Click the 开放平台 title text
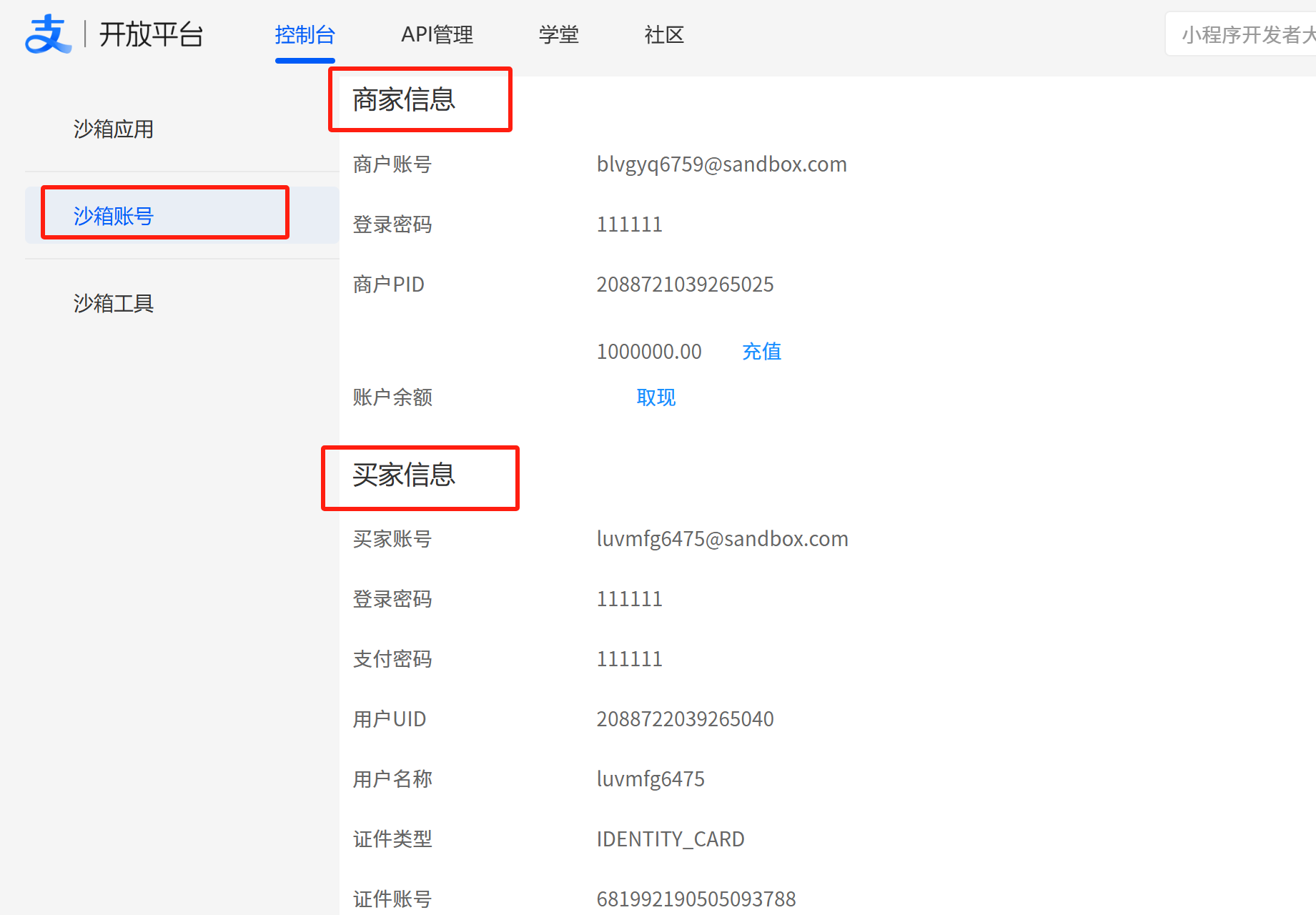 point(152,34)
